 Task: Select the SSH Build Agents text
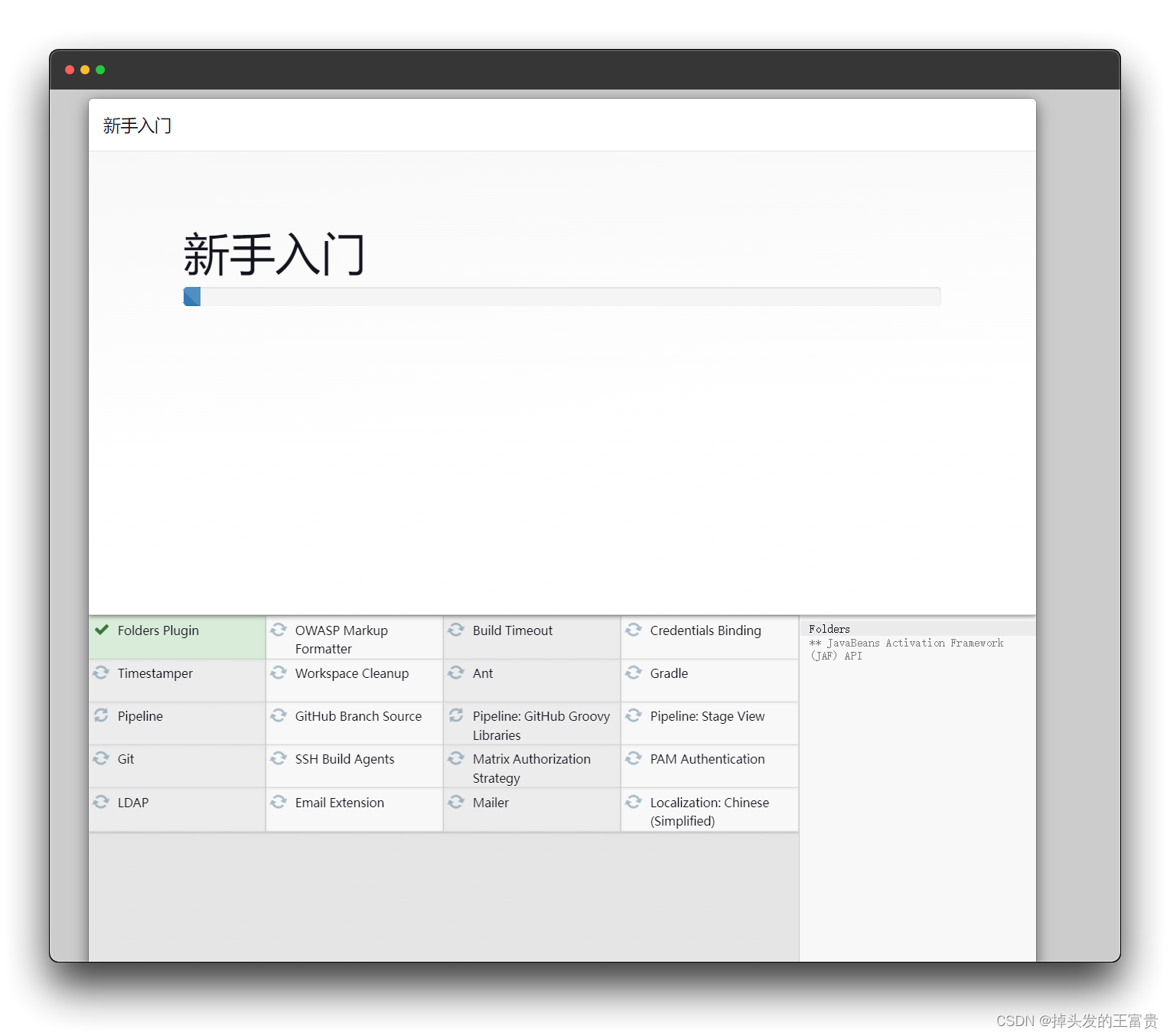point(345,759)
